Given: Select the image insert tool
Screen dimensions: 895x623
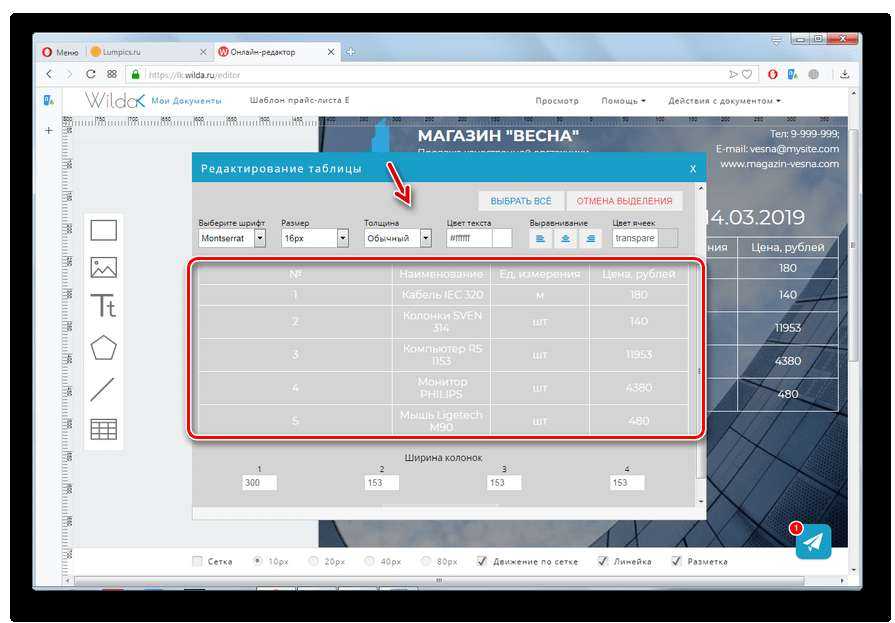Looking at the screenshot, I should (x=104, y=268).
